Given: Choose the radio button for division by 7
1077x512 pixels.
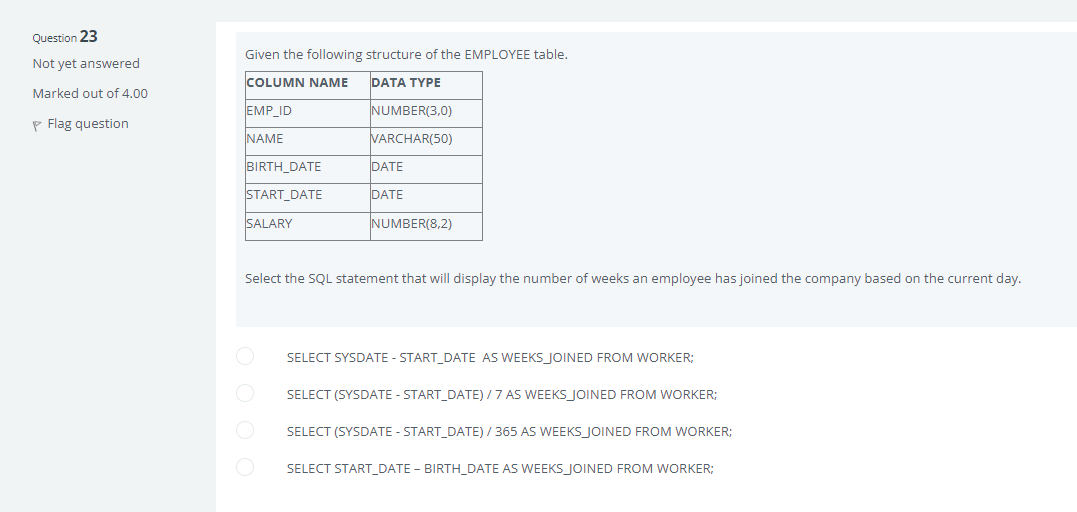Looking at the screenshot, I should pyautogui.click(x=245, y=393).
